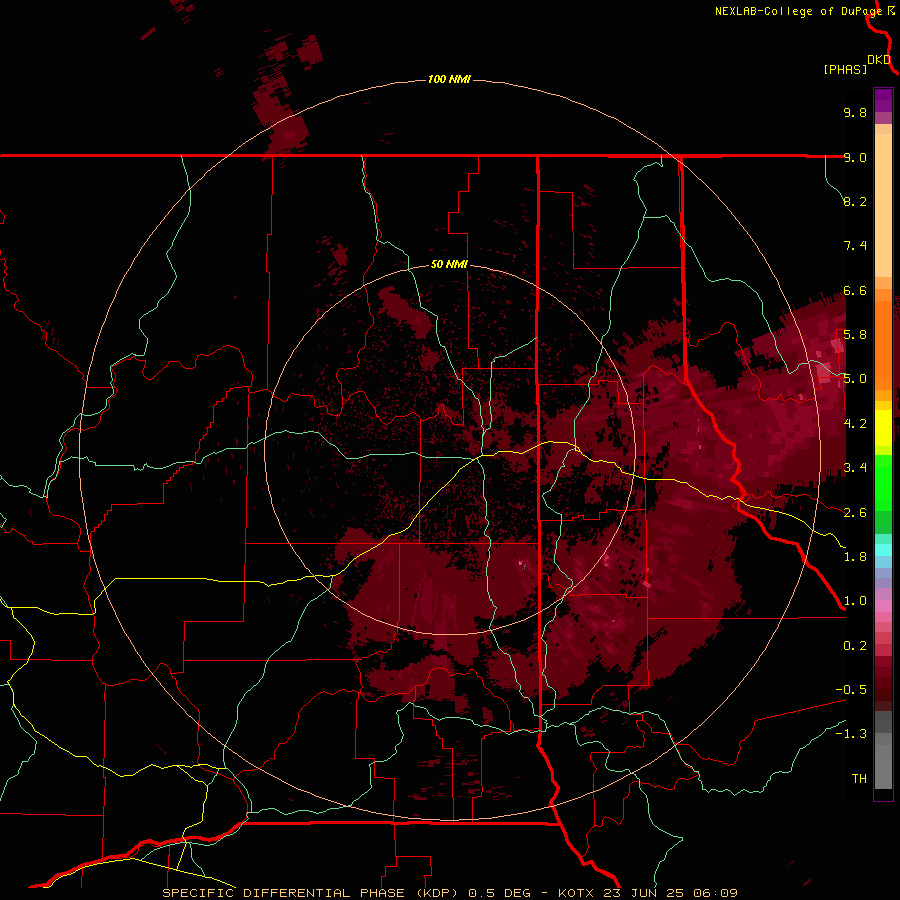Image resolution: width=900 pixels, height=900 pixels.
Task: Pick the light peach segment of color scale
Action: point(883,207)
